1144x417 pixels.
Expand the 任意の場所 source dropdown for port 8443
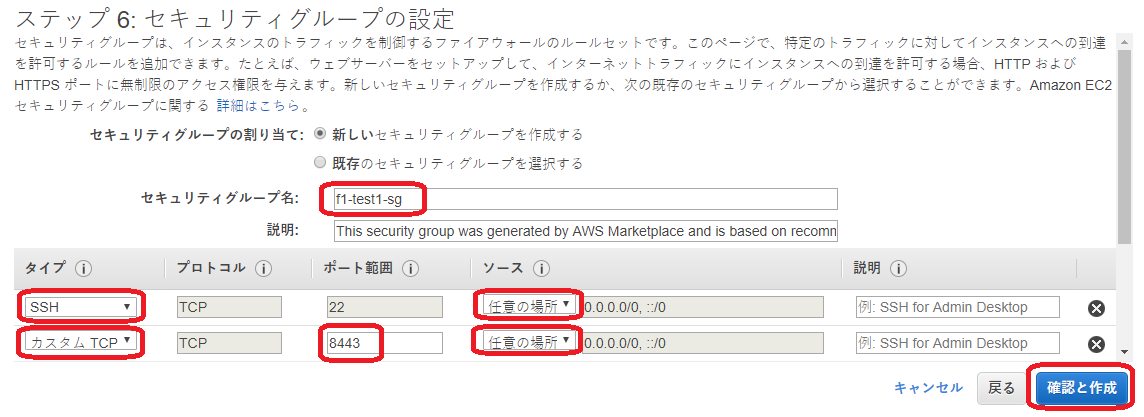click(528, 343)
